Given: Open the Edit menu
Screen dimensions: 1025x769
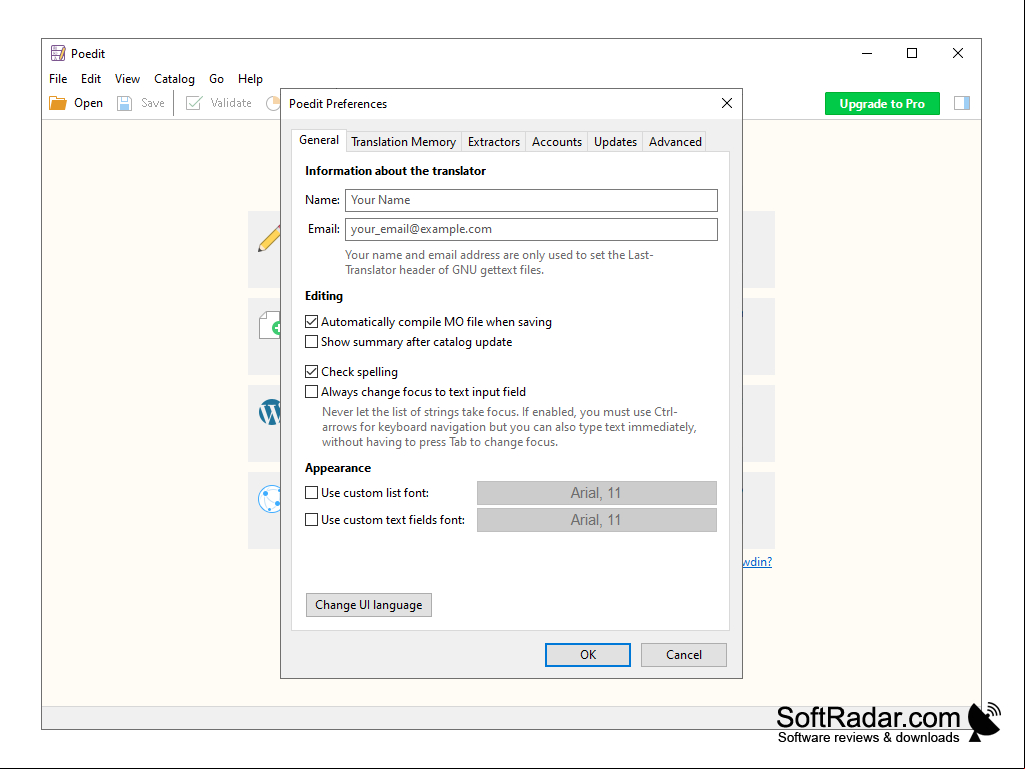Looking at the screenshot, I should click(91, 79).
